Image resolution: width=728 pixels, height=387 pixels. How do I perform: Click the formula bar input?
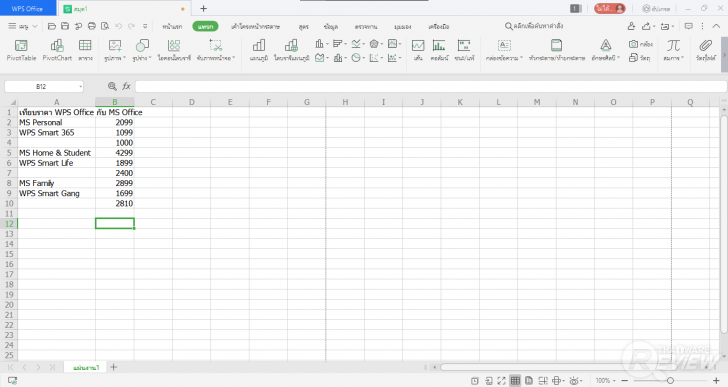click(431, 86)
